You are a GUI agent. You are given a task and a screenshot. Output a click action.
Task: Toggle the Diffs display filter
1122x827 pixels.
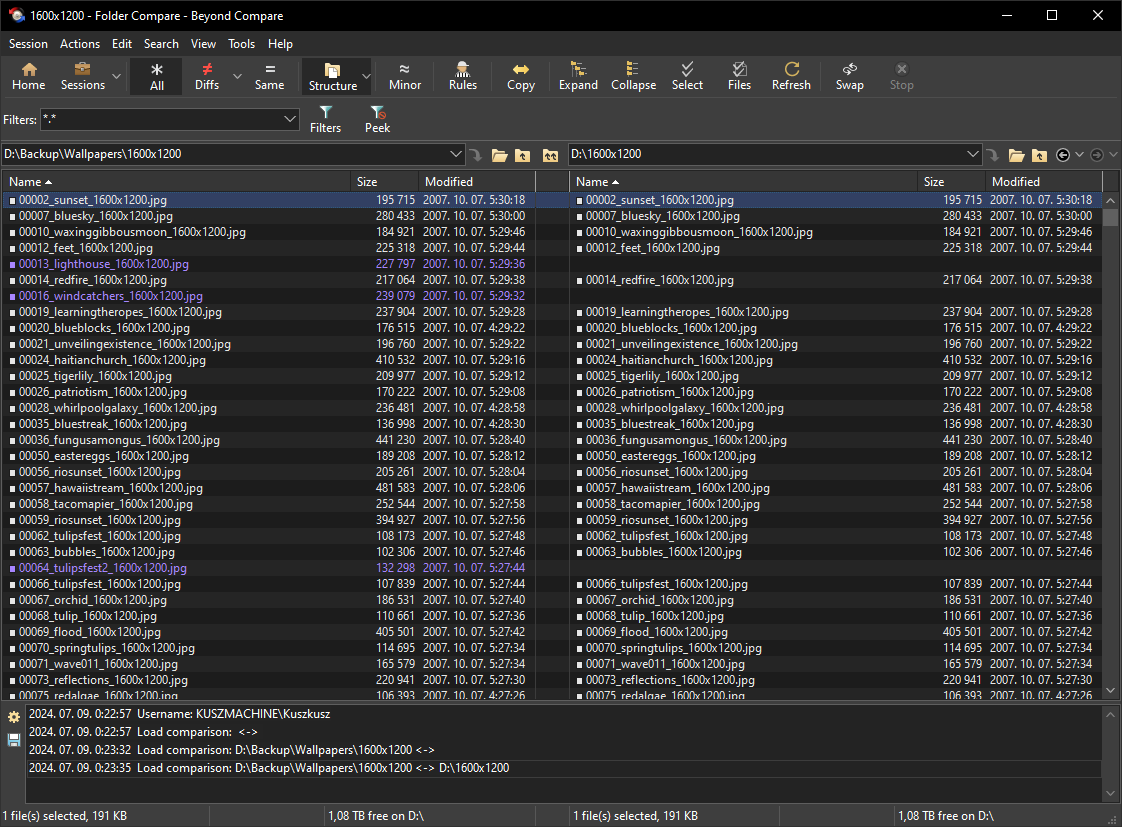click(x=207, y=77)
